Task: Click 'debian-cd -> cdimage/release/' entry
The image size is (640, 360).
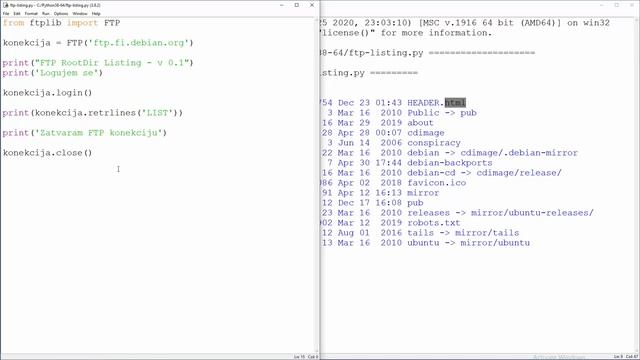Action: pyautogui.click(x=484, y=173)
